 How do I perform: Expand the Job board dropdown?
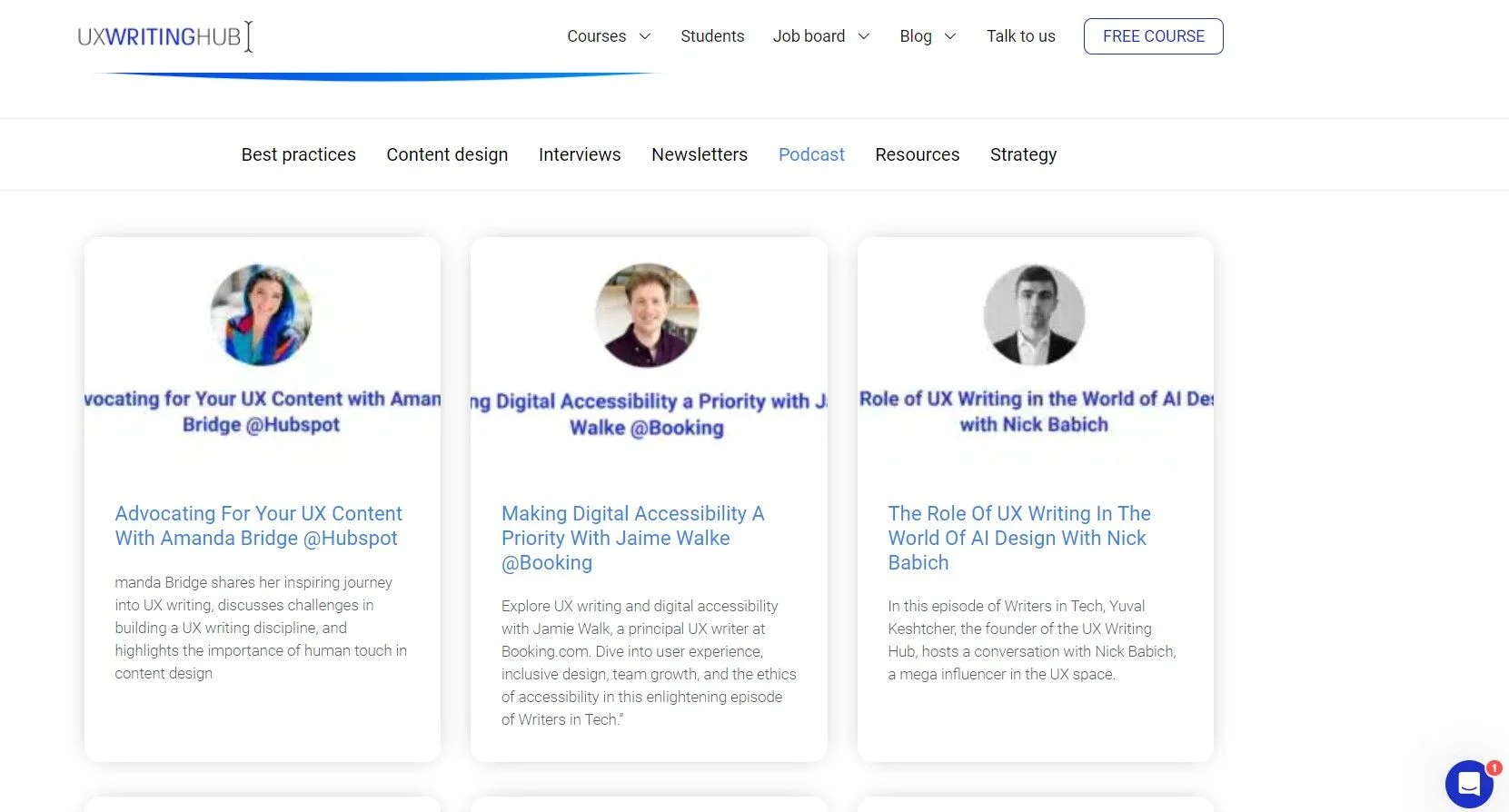click(820, 36)
